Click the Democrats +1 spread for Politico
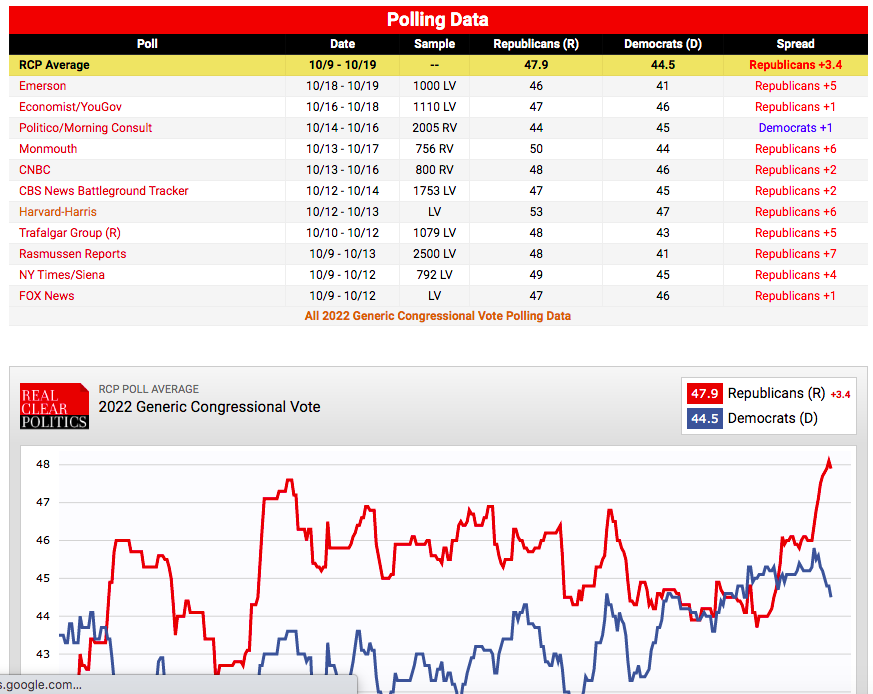The image size is (873, 694). coord(796,128)
